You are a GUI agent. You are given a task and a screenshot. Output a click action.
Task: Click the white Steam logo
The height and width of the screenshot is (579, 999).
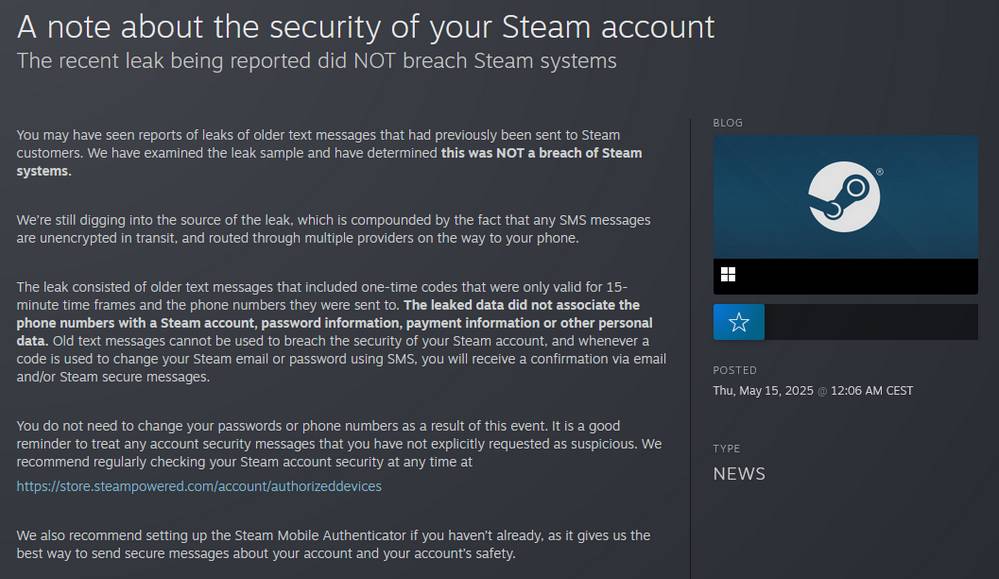[844, 196]
